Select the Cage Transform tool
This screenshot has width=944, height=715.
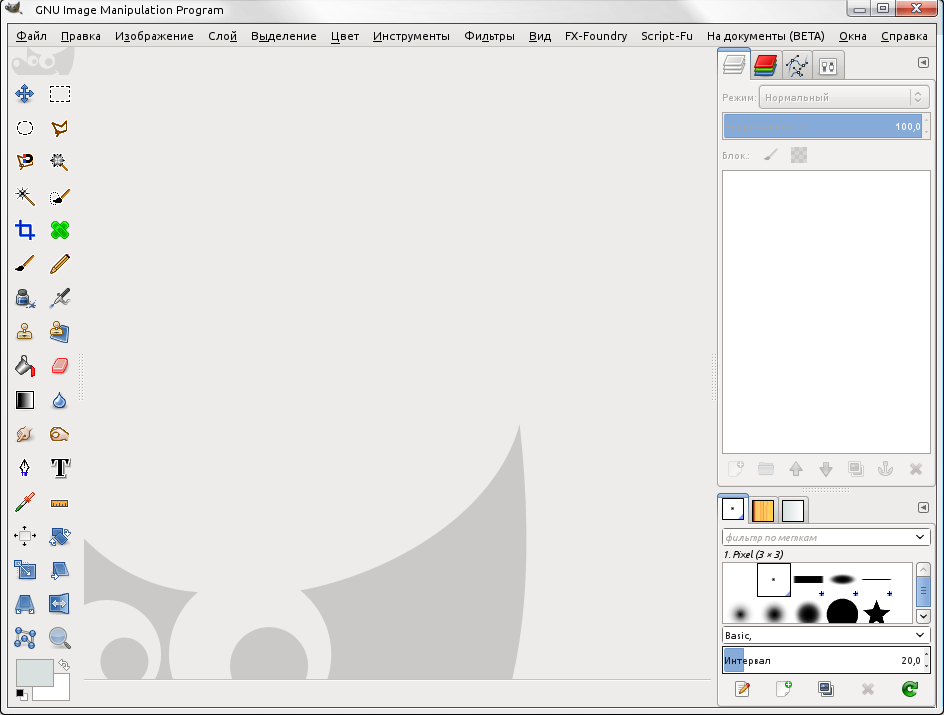click(25, 637)
